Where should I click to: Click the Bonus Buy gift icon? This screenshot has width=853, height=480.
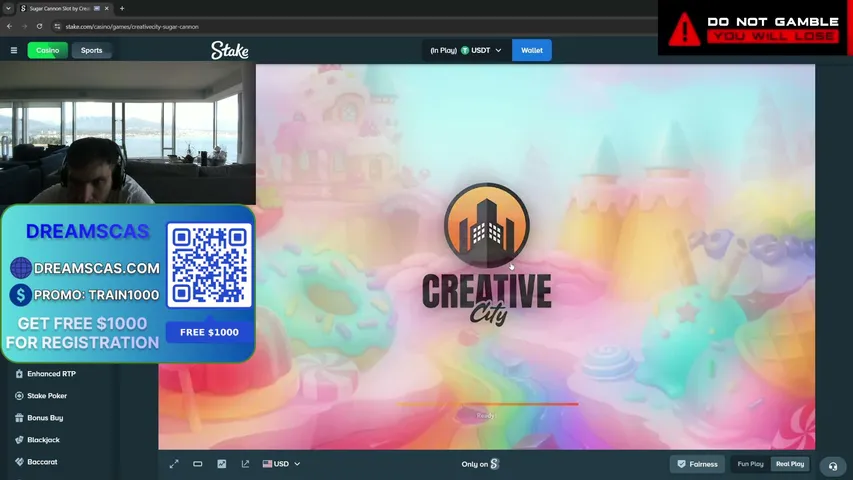(19, 418)
